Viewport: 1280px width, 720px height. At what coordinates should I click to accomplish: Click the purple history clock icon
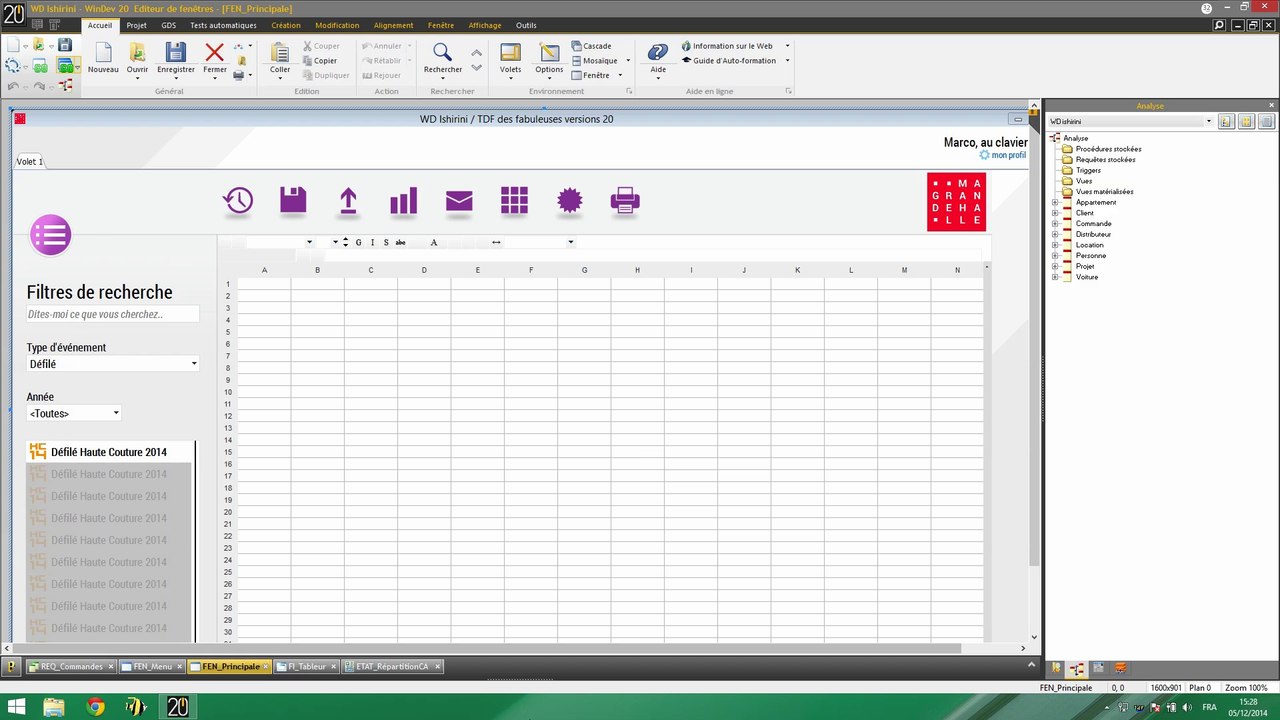click(238, 201)
